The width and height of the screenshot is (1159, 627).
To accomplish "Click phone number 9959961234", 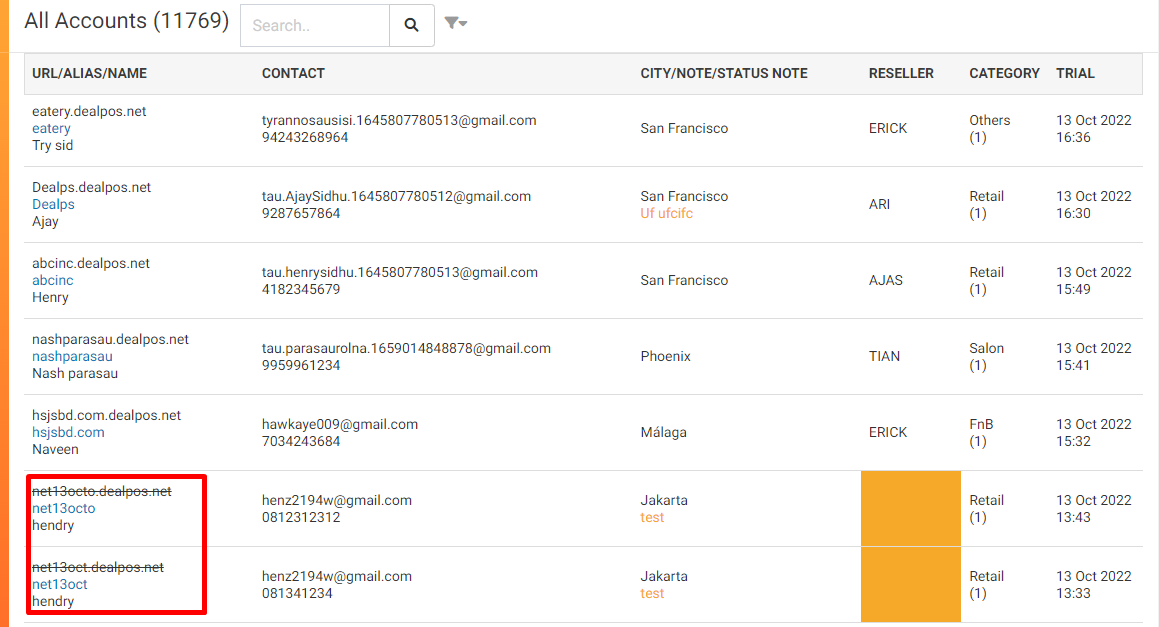I will tap(301, 366).
